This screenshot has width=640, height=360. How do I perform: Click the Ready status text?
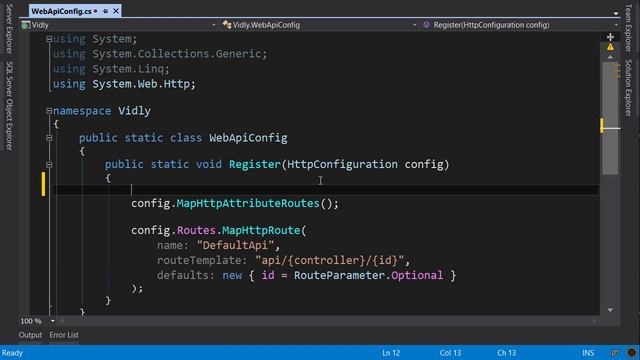(x=12, y=353)
